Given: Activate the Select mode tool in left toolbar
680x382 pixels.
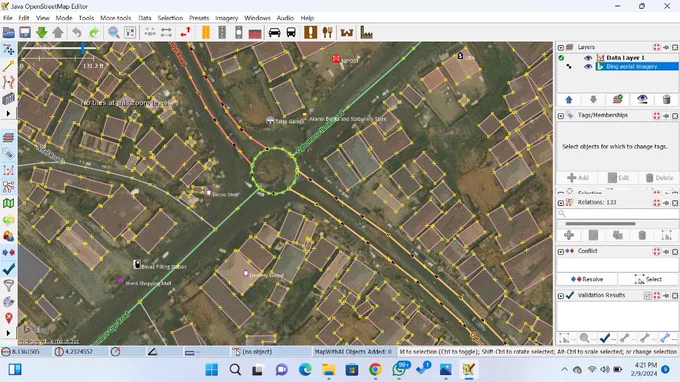Looking at the screenshot, I should [x=9, y=50].
